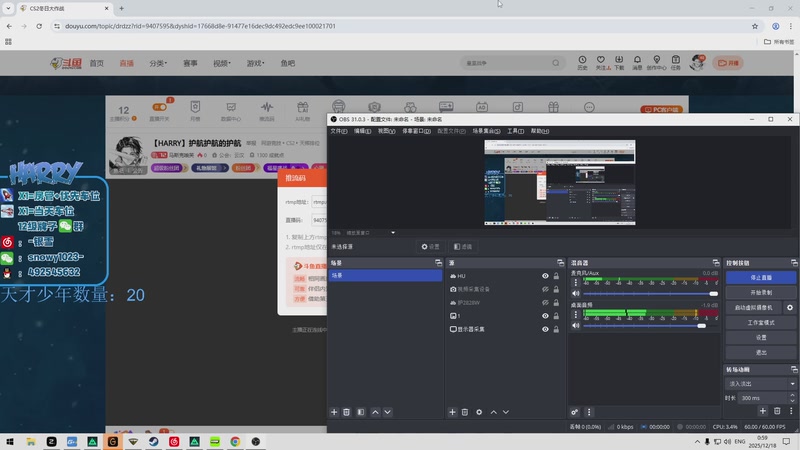Remove selected source with trash icon
Viewport: 800px width, 450px height.
coord(465,412)
